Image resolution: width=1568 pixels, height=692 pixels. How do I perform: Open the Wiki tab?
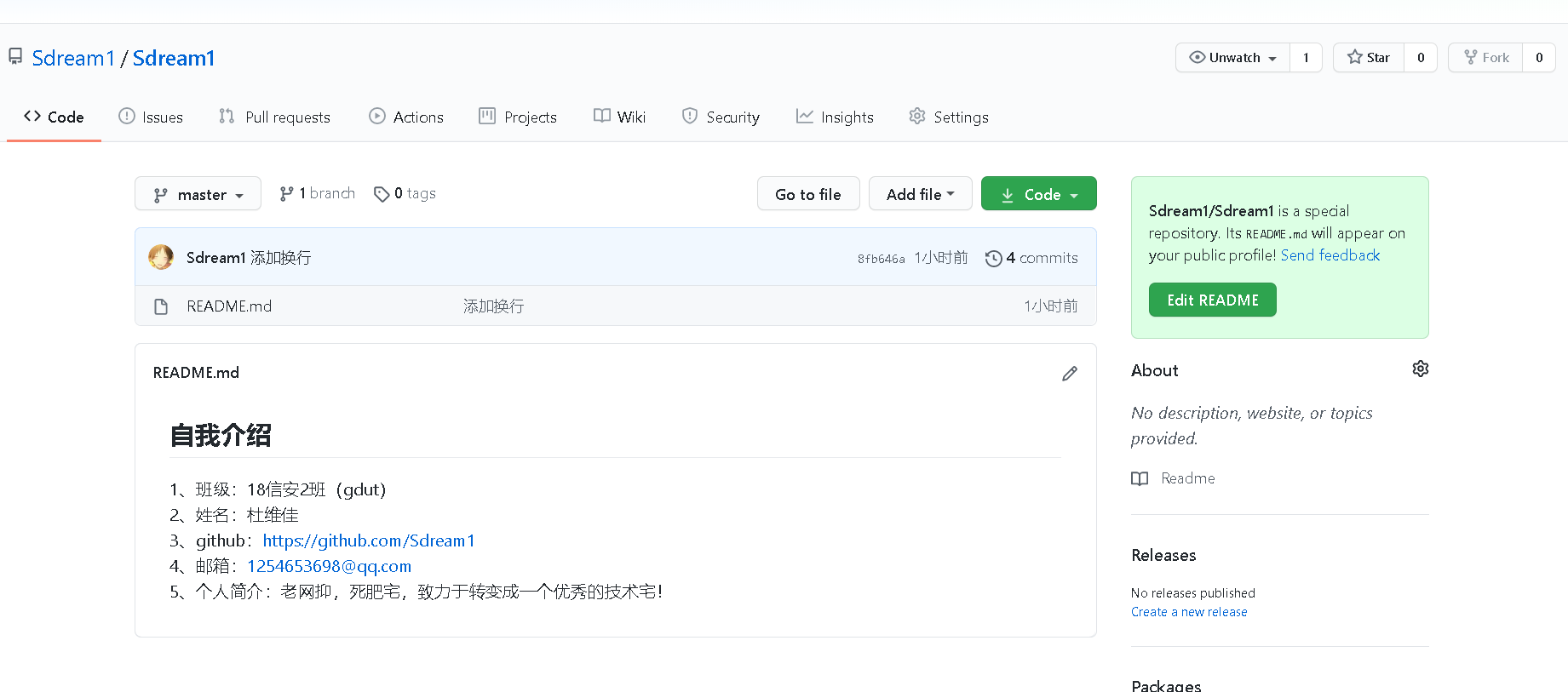(620, 117)
